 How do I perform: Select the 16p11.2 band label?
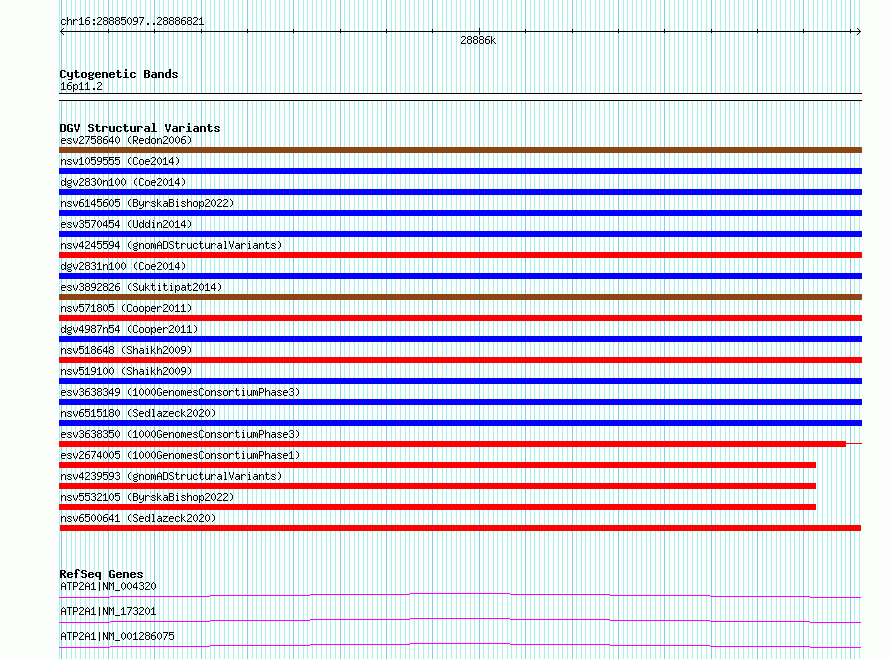[81, 86]
